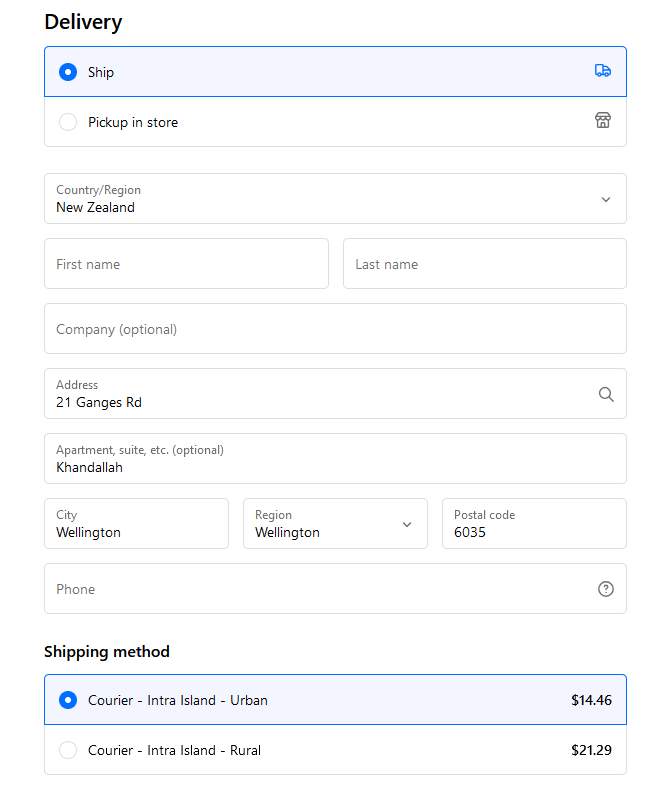The image size is (651, 794).
Task: Click the chevron arrow in Country/Region field
Action: point(605,200)
